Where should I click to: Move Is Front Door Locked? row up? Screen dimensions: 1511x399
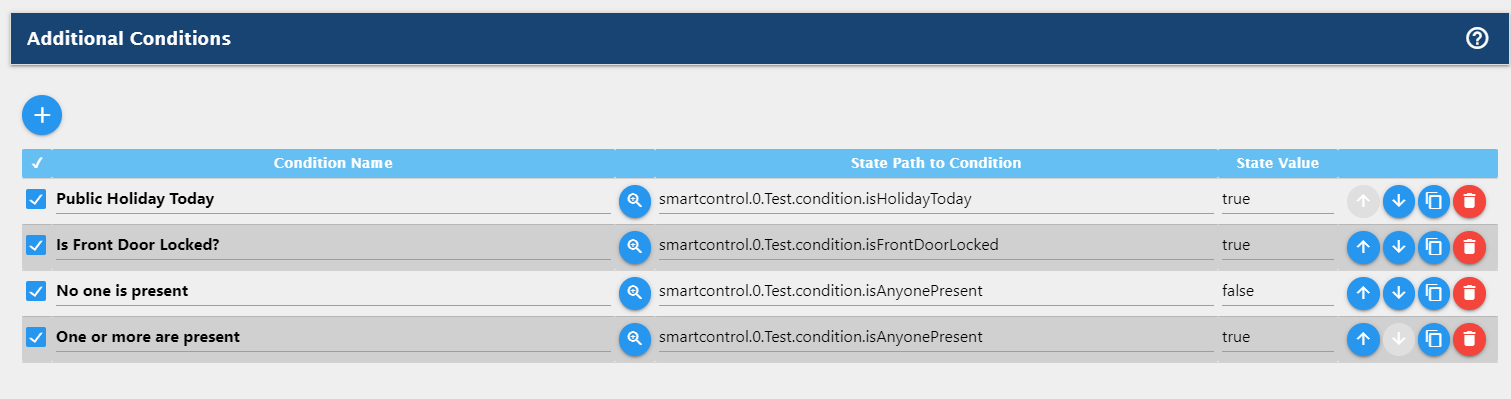1362,247
